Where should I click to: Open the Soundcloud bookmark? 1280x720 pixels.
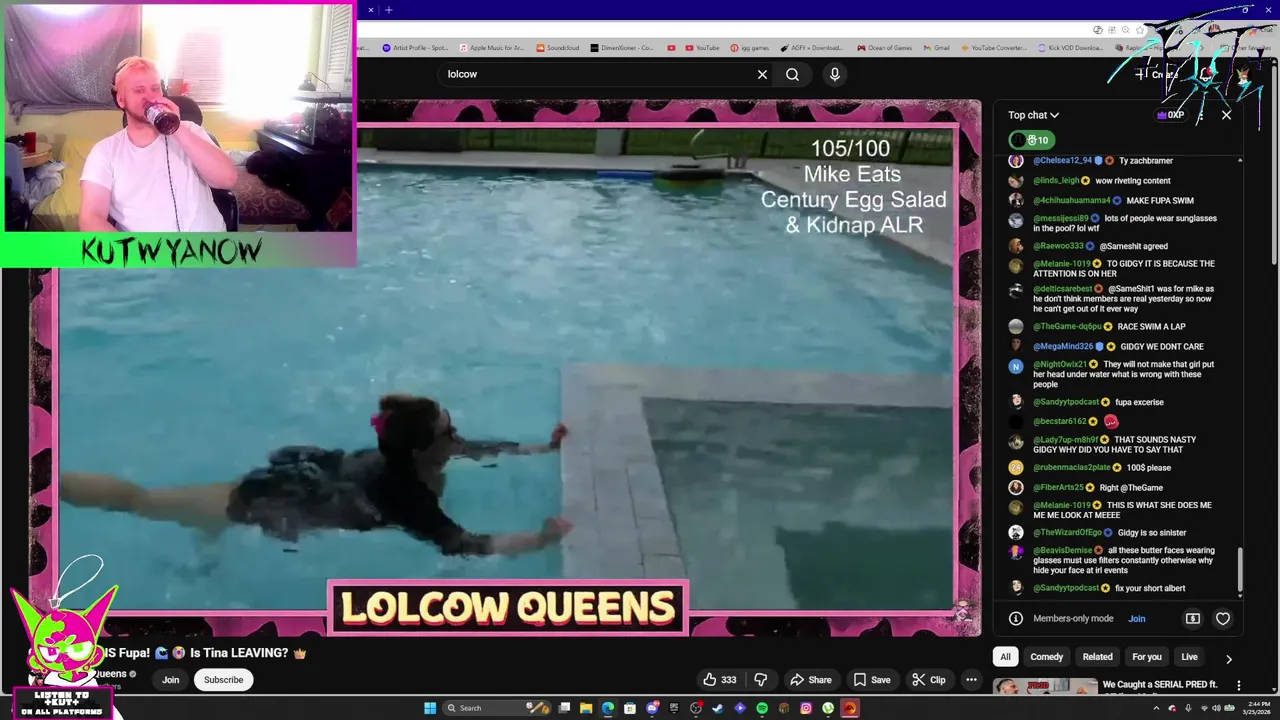(558, 48)
